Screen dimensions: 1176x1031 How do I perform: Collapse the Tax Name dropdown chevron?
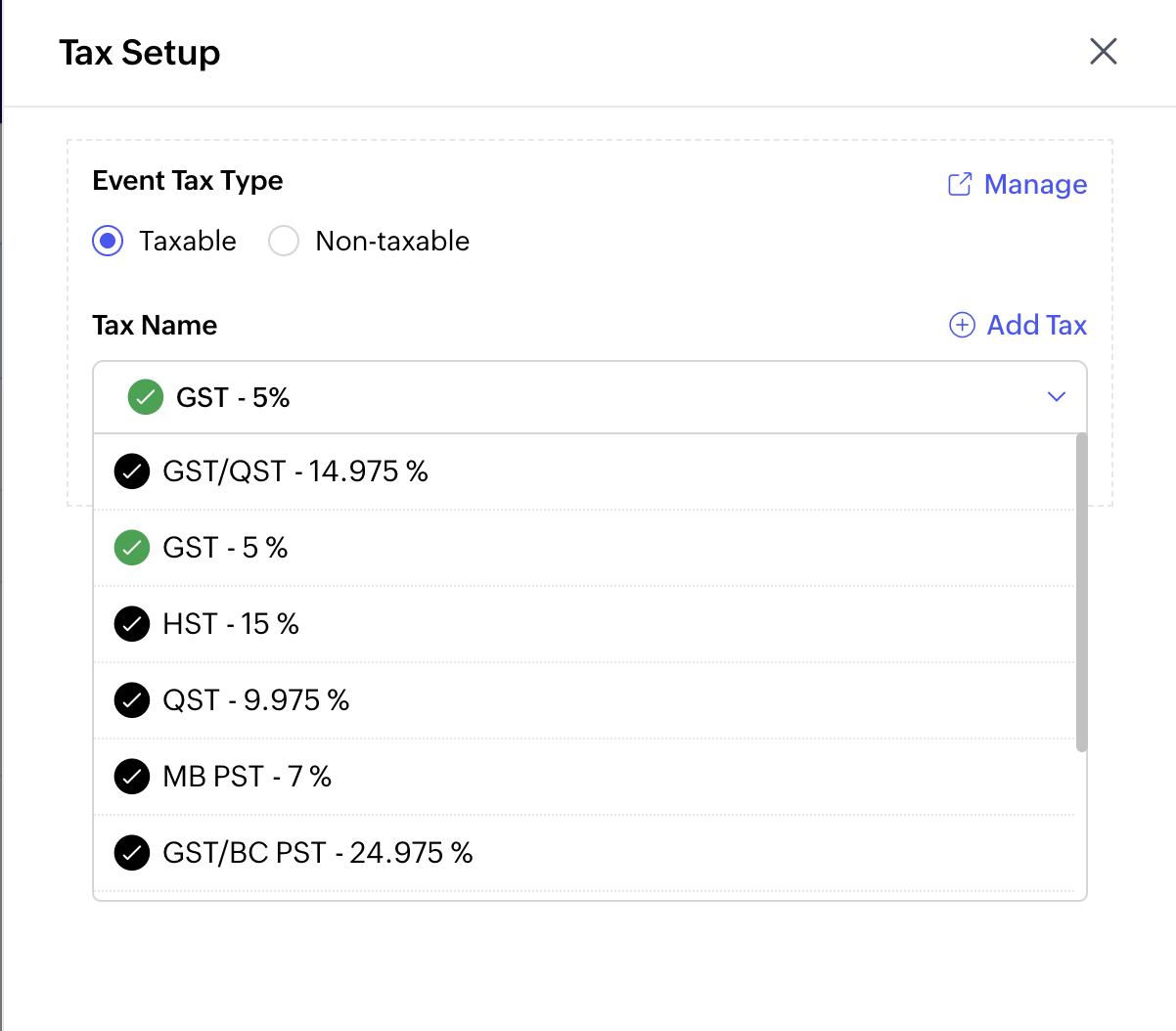(1056, 397)
